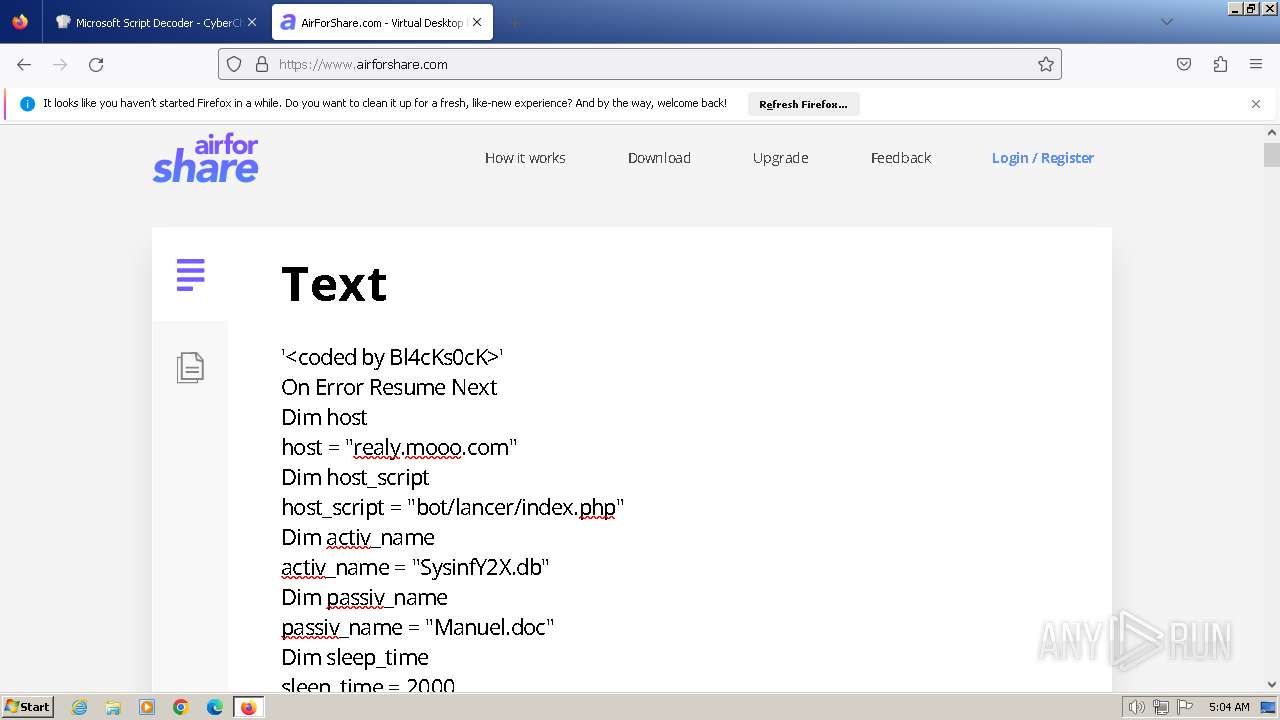Click the scrollbar up arrow
The height and width of the screenshot is (720, 1280).
1271,132
